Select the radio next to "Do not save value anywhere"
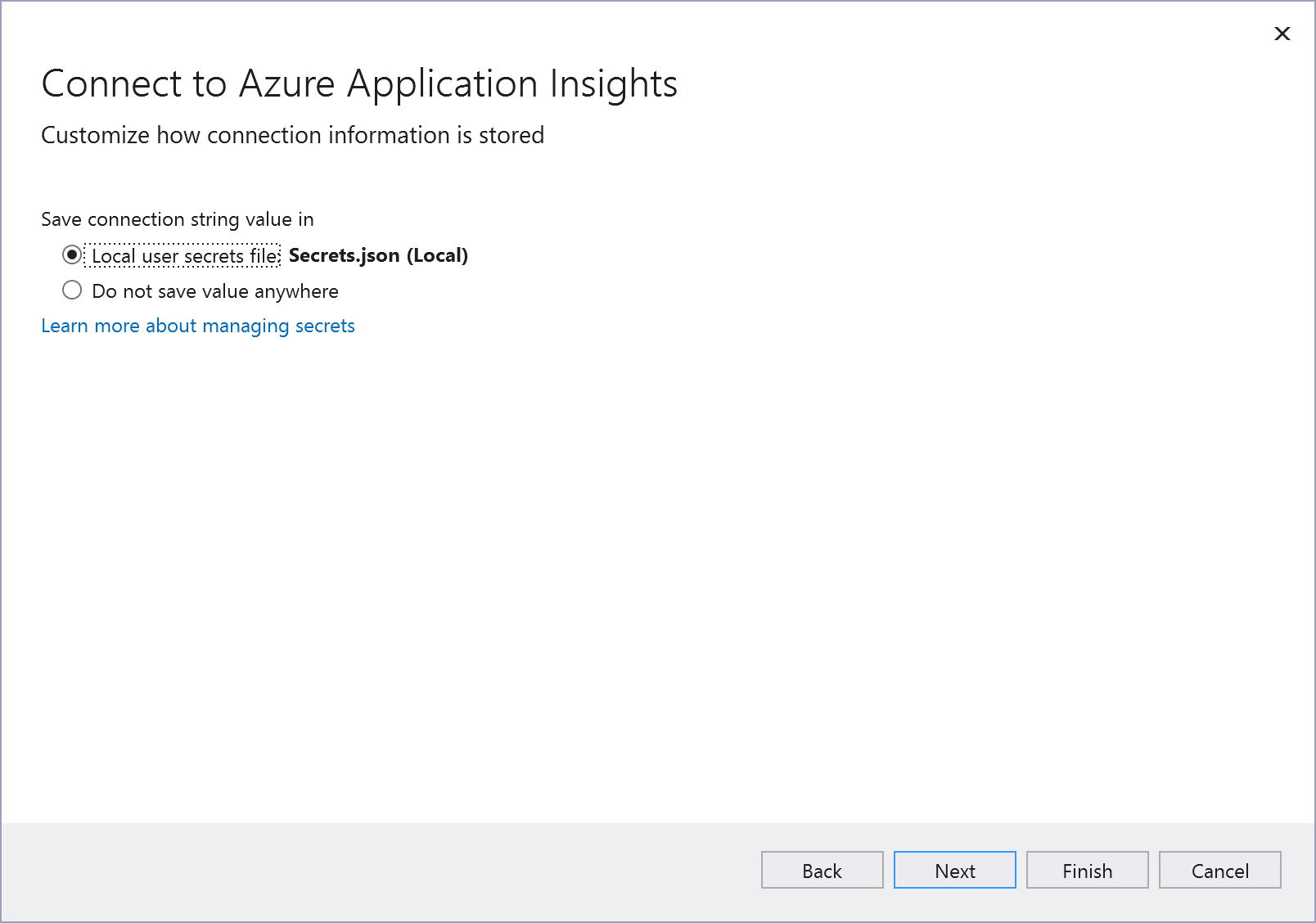The image size is (1316, 923). (x=73, y=290)
